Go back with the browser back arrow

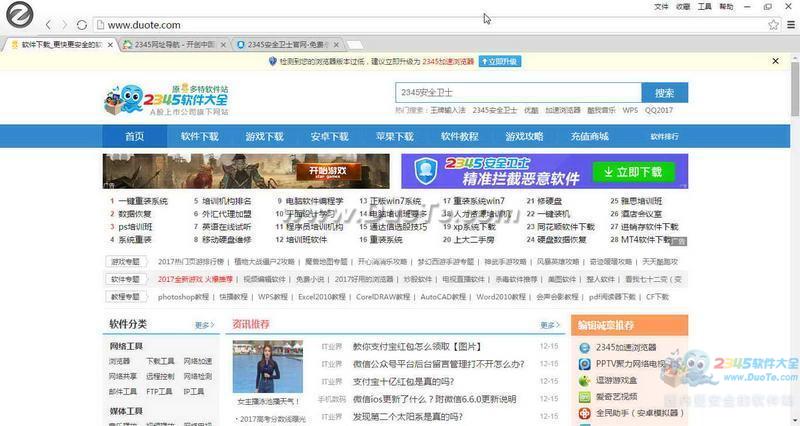coord(48,24)
